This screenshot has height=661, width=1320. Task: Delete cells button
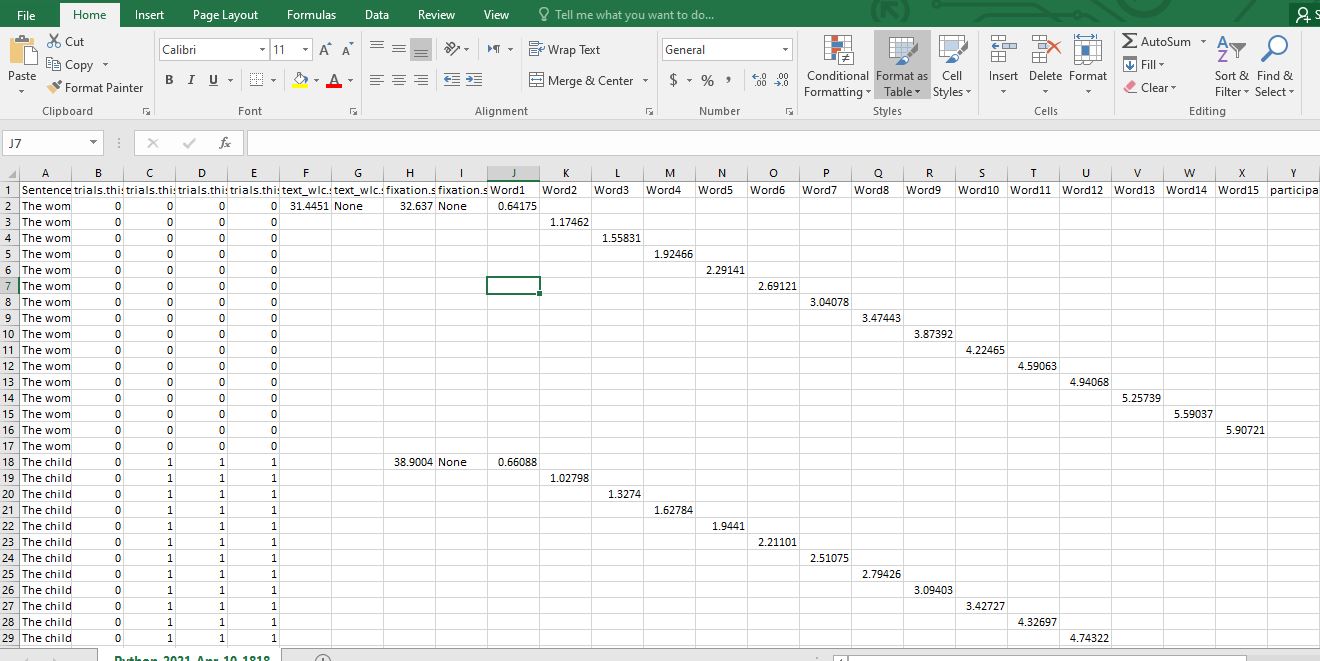pyautogui.click(x=1046, y=65)
